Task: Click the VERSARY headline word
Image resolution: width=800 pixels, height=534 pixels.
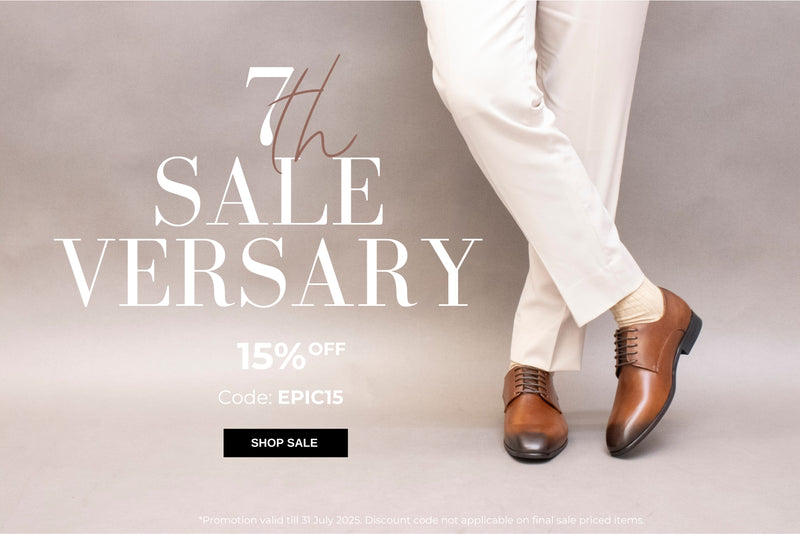Action: coord(268,272)
